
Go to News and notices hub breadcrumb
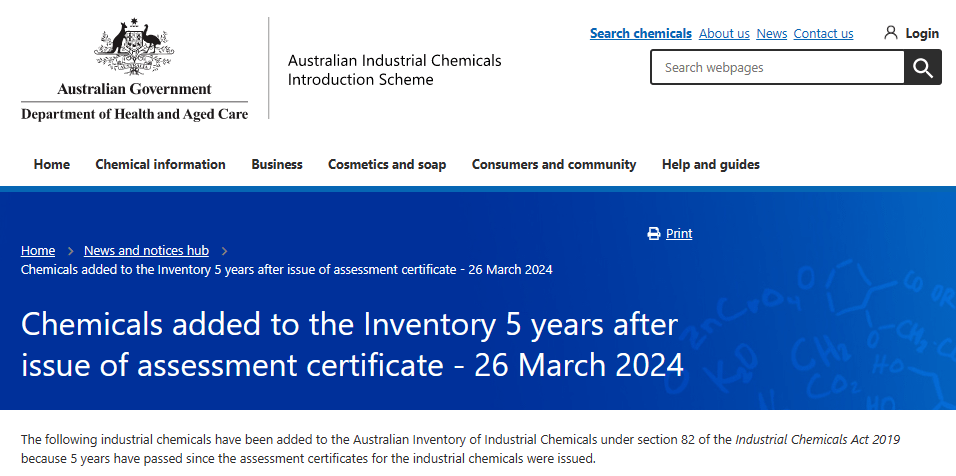tap(146, 251)
